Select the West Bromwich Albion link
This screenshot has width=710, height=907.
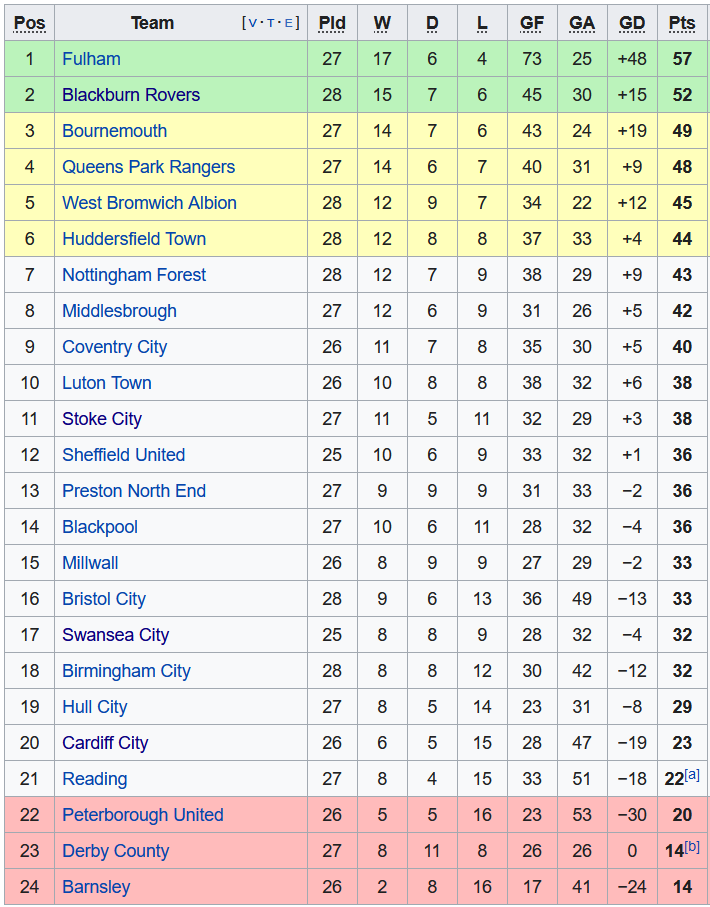tap(149, 203)
